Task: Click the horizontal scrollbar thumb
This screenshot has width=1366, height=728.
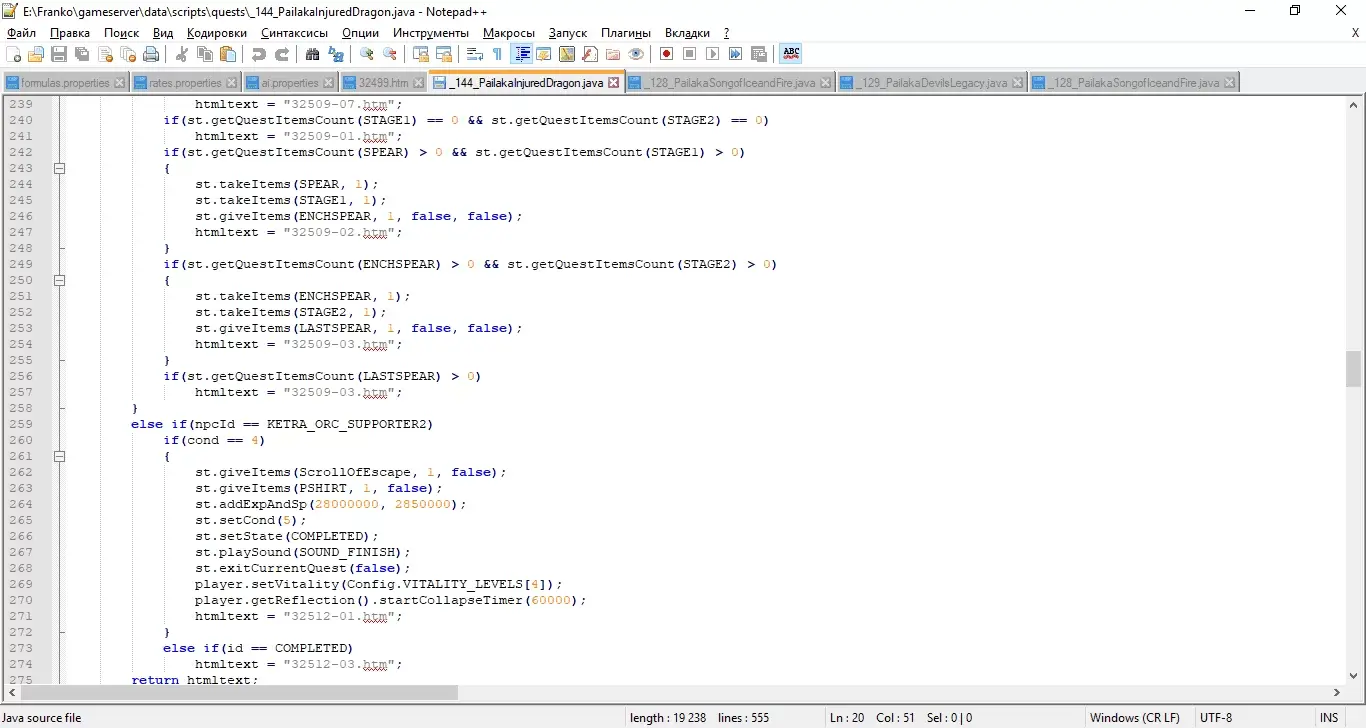Action: [x=239, y=692]
